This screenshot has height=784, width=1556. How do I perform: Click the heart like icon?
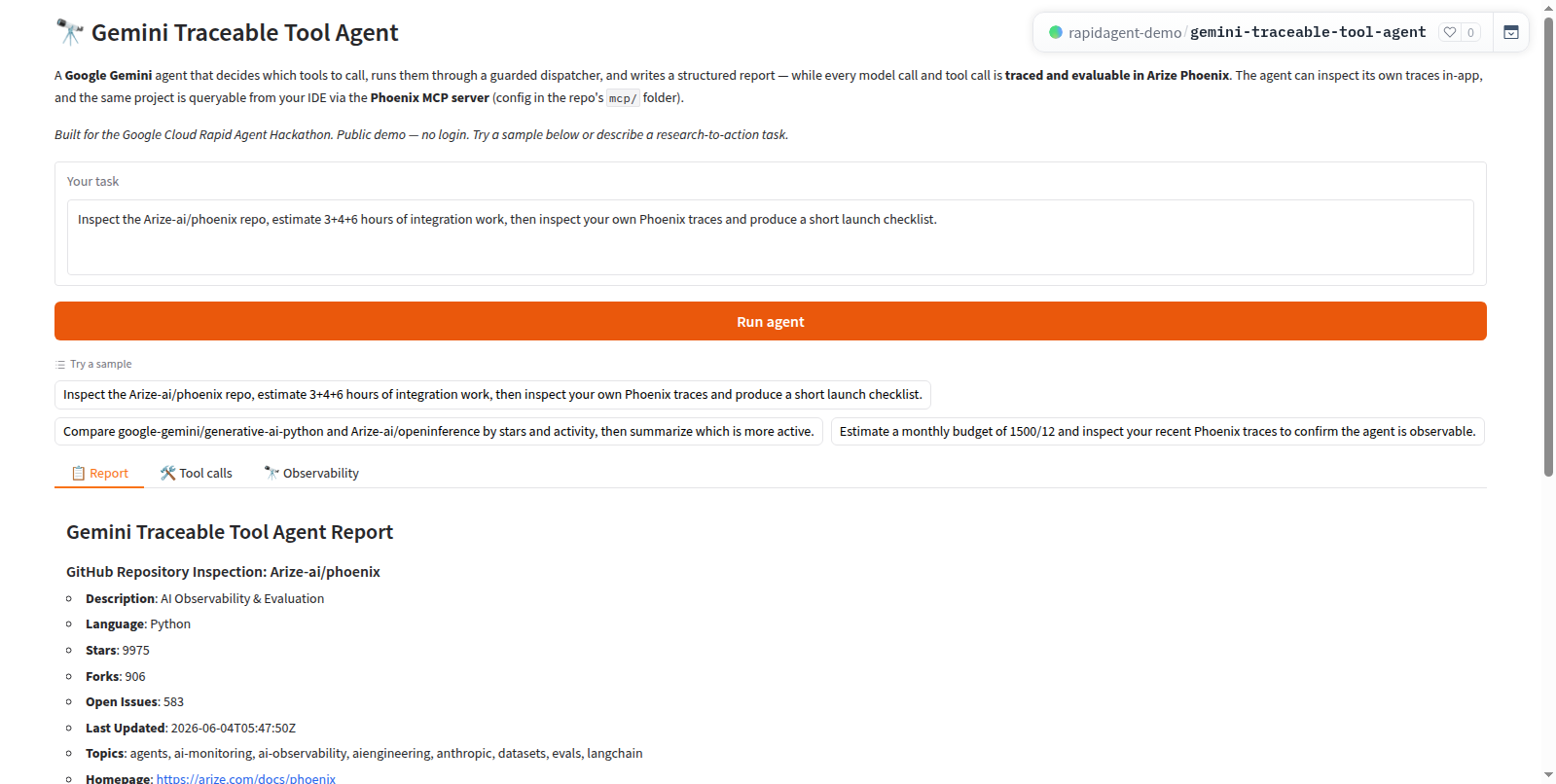click(x=1450, y=32)
